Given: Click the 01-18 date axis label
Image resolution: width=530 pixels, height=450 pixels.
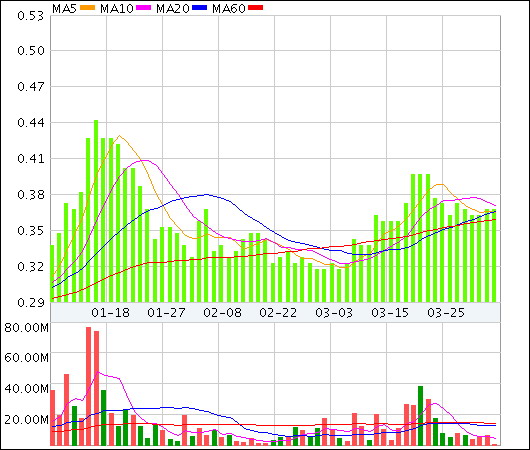Looking at the screenshot, I should (111, 313).
